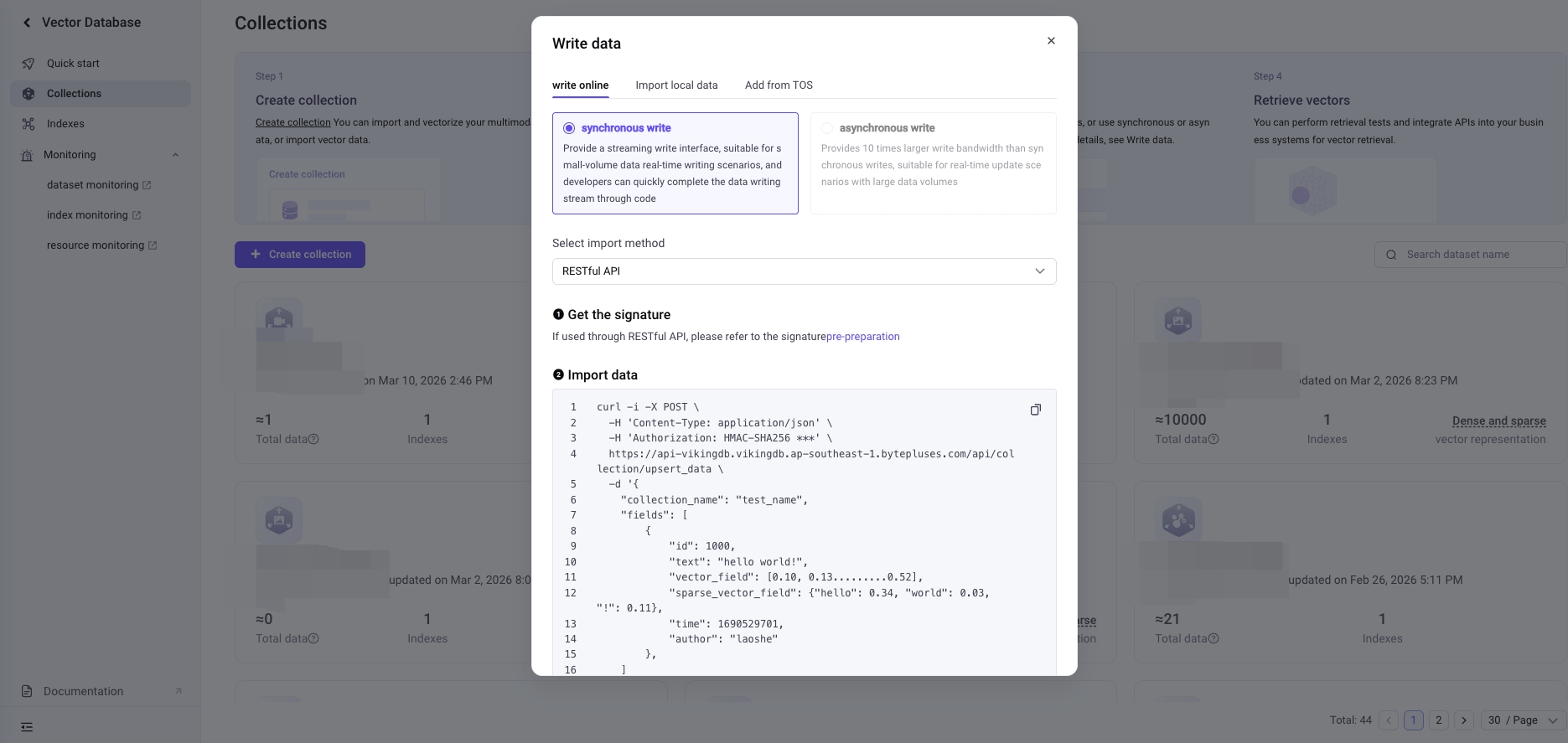Click the Indexes sidebar icon
Screen dimensions: 1568x743
click(28, 124)
